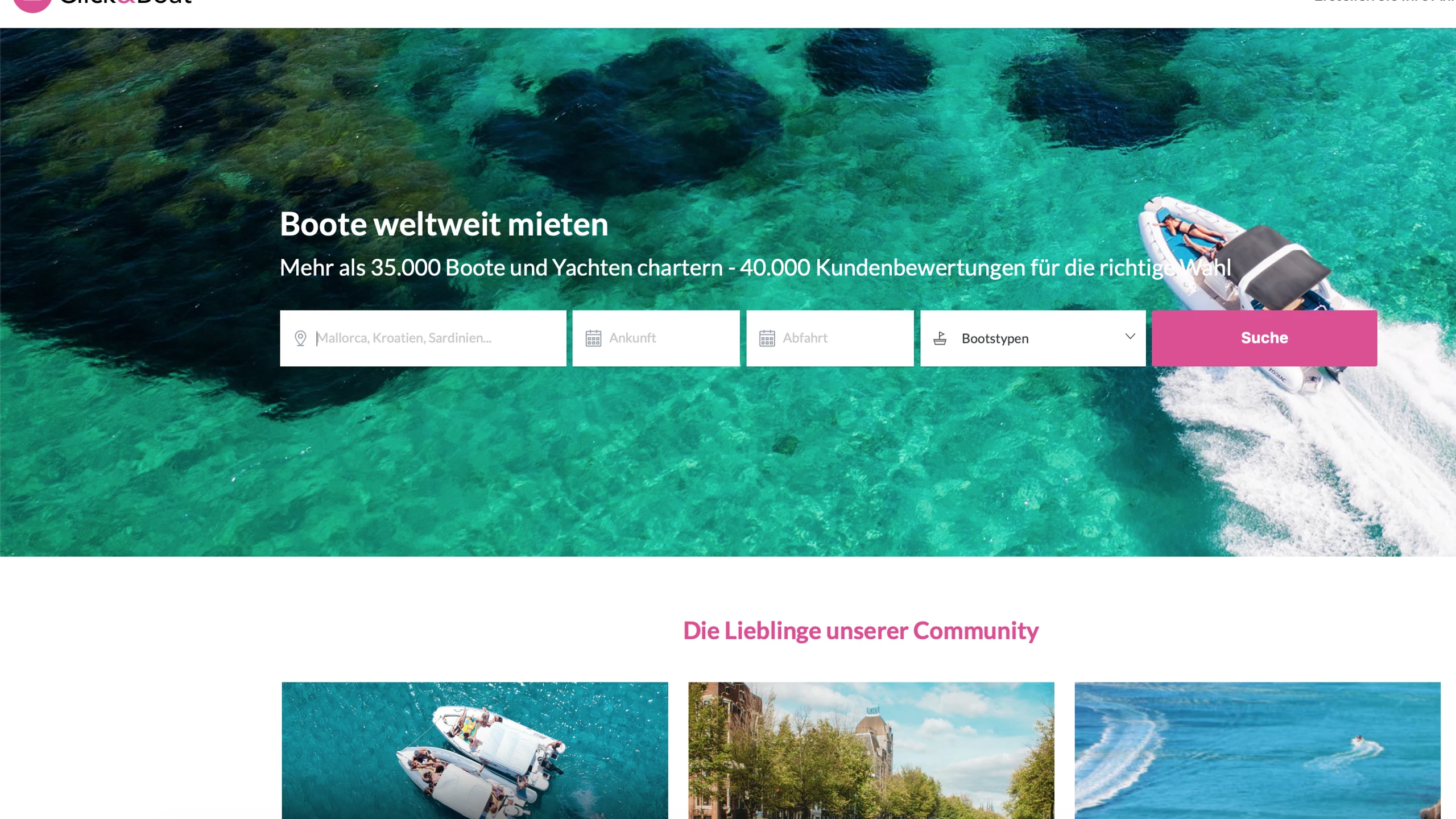Expand the Bootstypen chevron arrow
This screenshot has width=1456, height=819.
pyautogui.click(x=1130, y=337)
